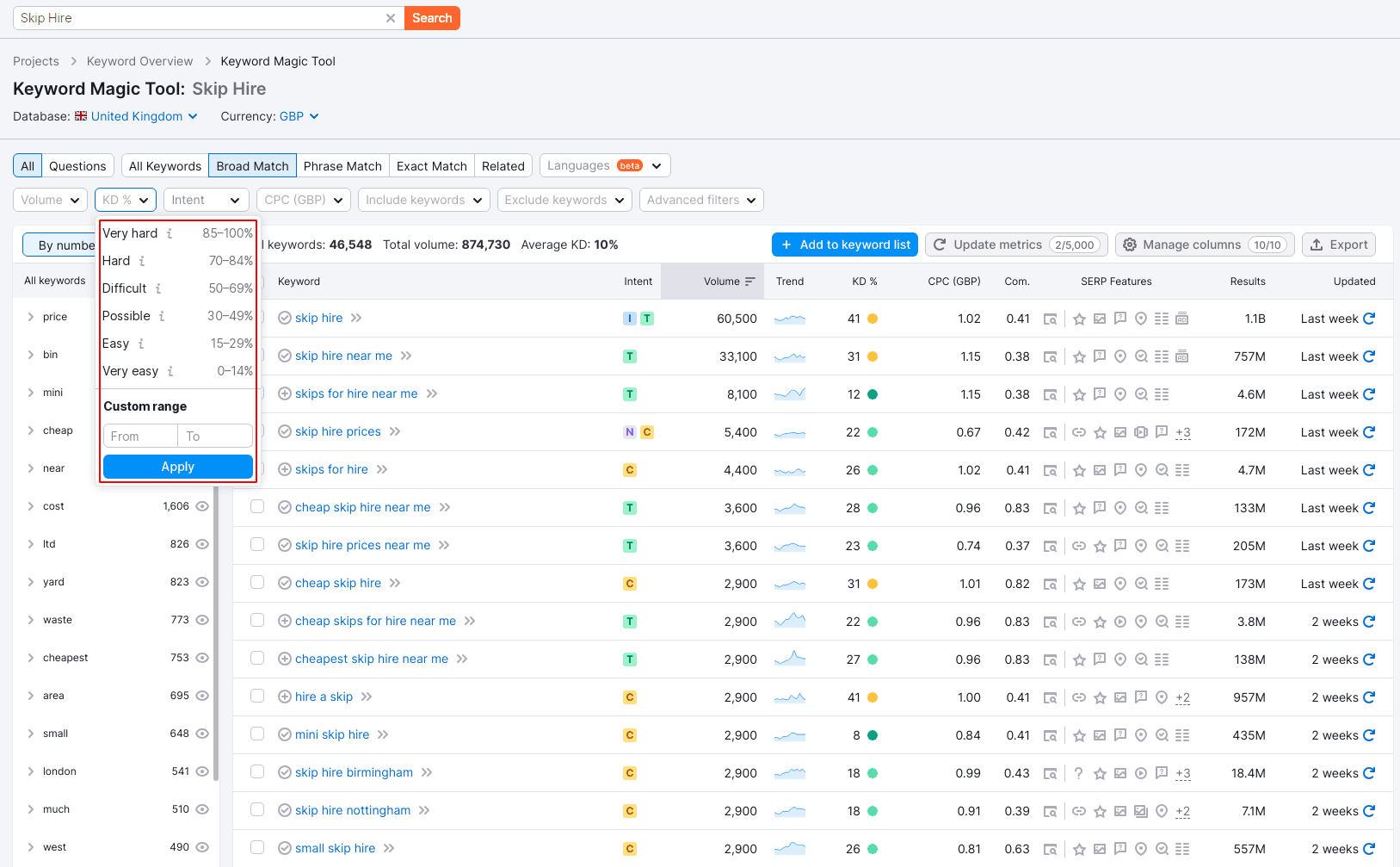
Task: Open double-chevron for cheap skip hire
Action: (395, 583)
